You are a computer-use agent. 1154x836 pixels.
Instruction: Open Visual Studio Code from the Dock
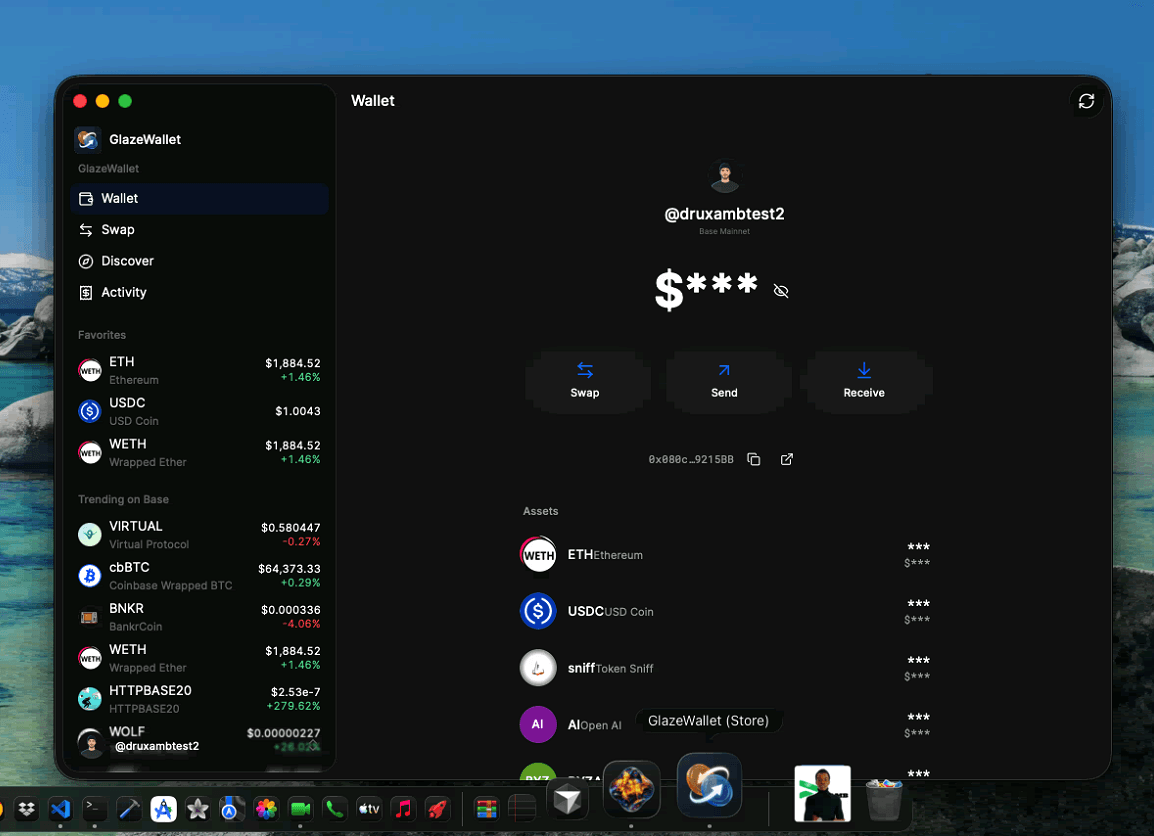(x=60, y=810)
